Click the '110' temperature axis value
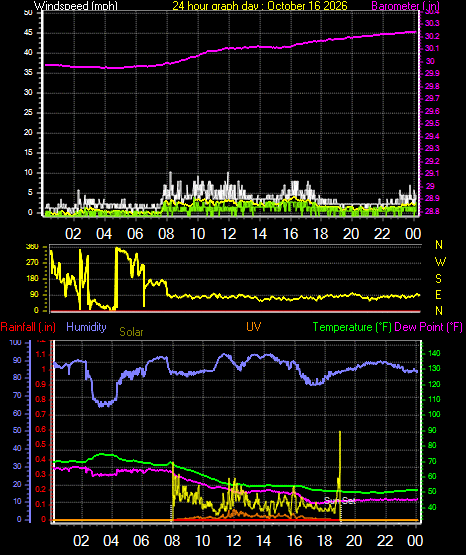This screenshot has width=466, height=555. point(434,399)
